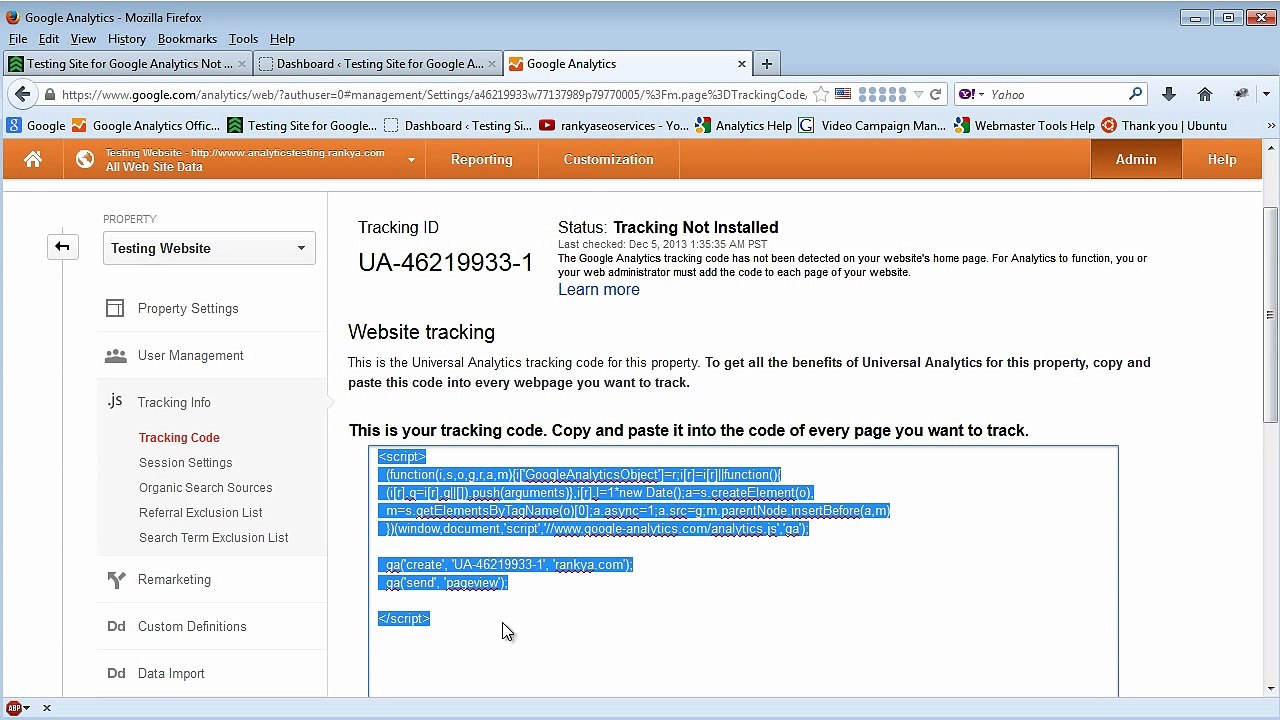1280x720 pixels.
Task: Open Data Import section
Action: point(171,673)
